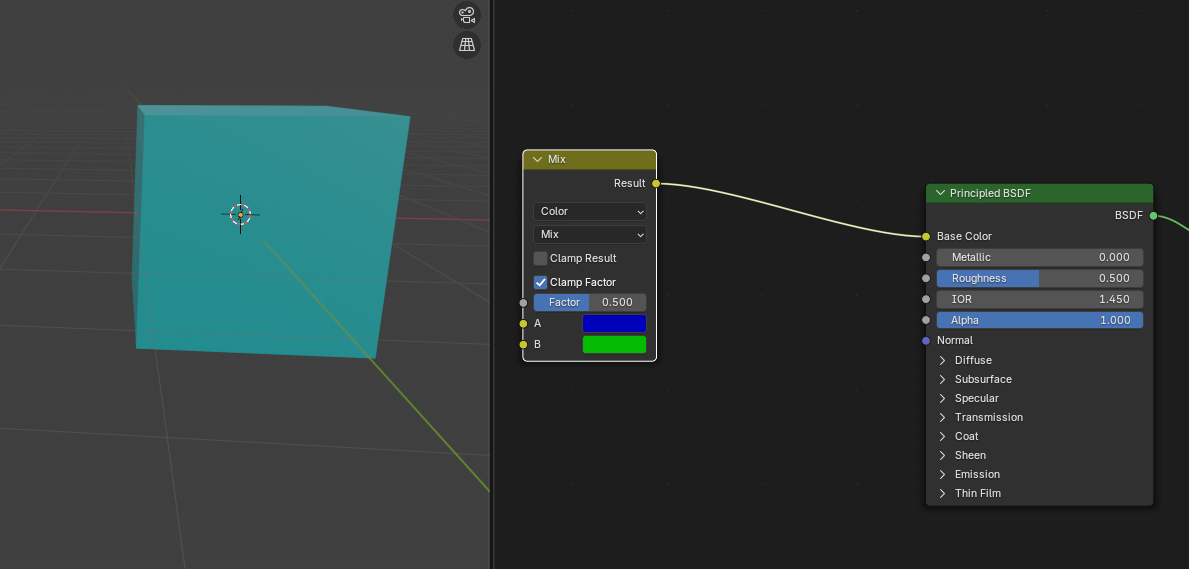Click the blue color swatch for A

pos(614,323)
